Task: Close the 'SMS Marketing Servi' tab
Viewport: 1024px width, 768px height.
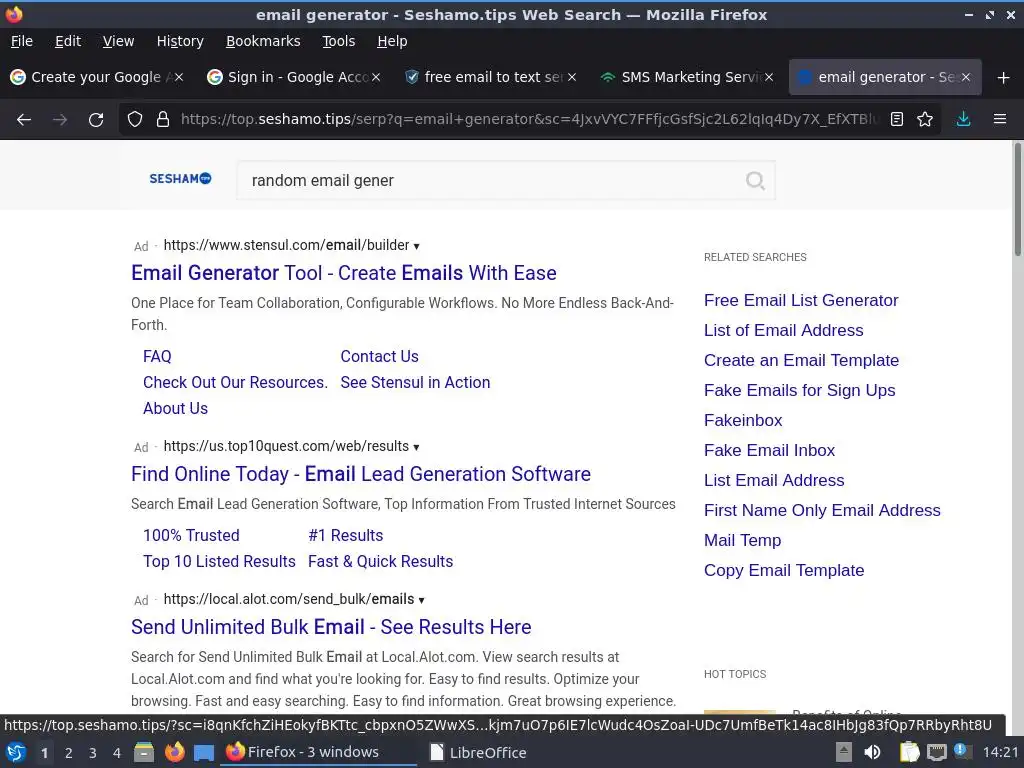Action: point(769,77)
